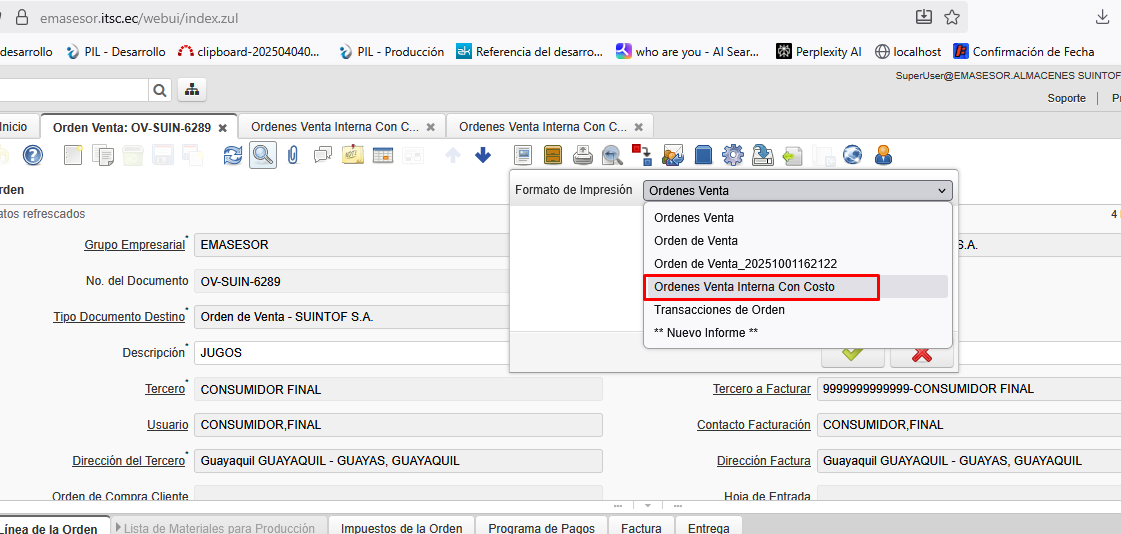
Task: Pick Orden de Venta_20251001162122 print format
Action: coord(745,264)
